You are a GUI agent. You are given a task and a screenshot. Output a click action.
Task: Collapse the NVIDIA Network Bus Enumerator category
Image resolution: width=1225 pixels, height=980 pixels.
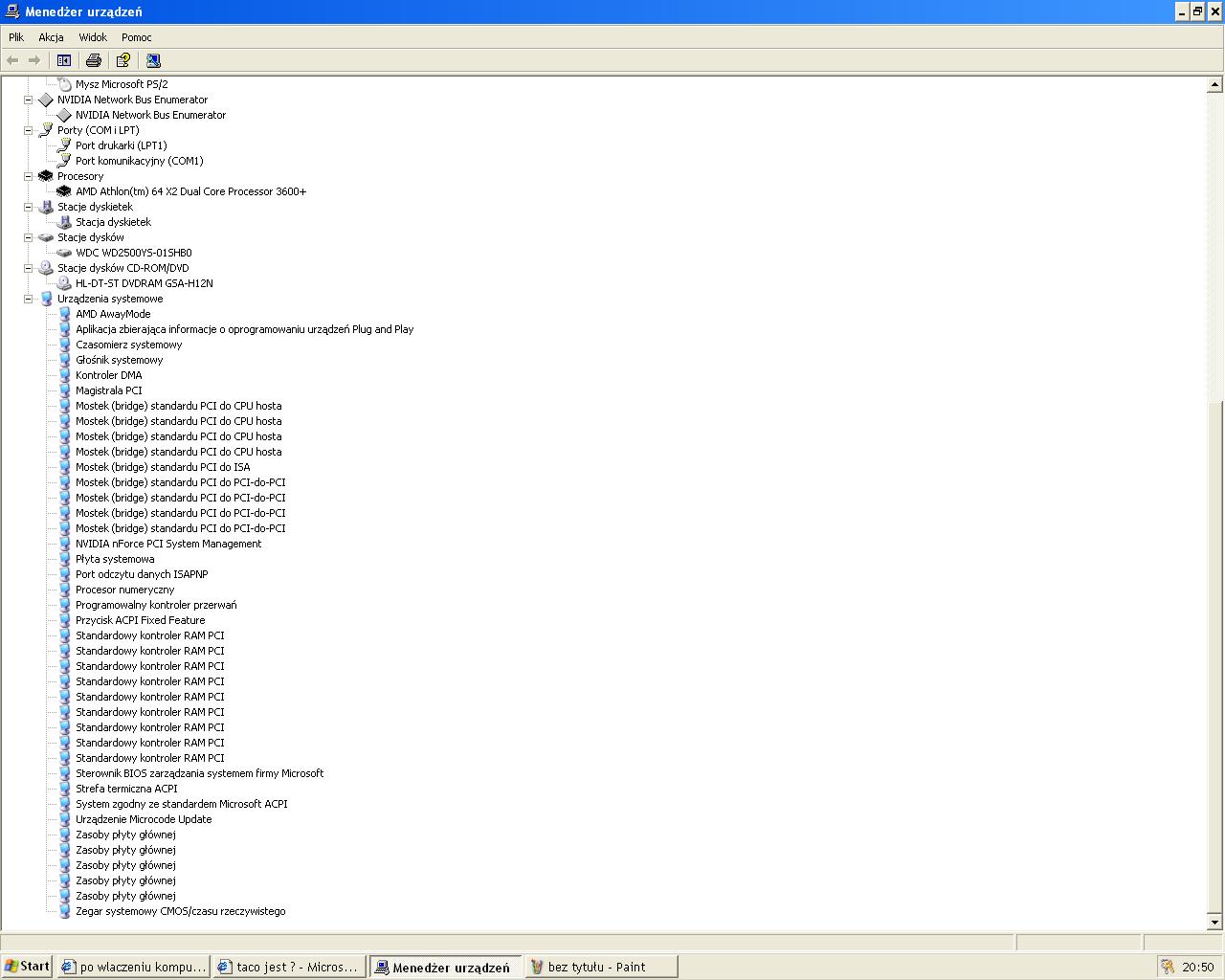click(x=28, y=100)
